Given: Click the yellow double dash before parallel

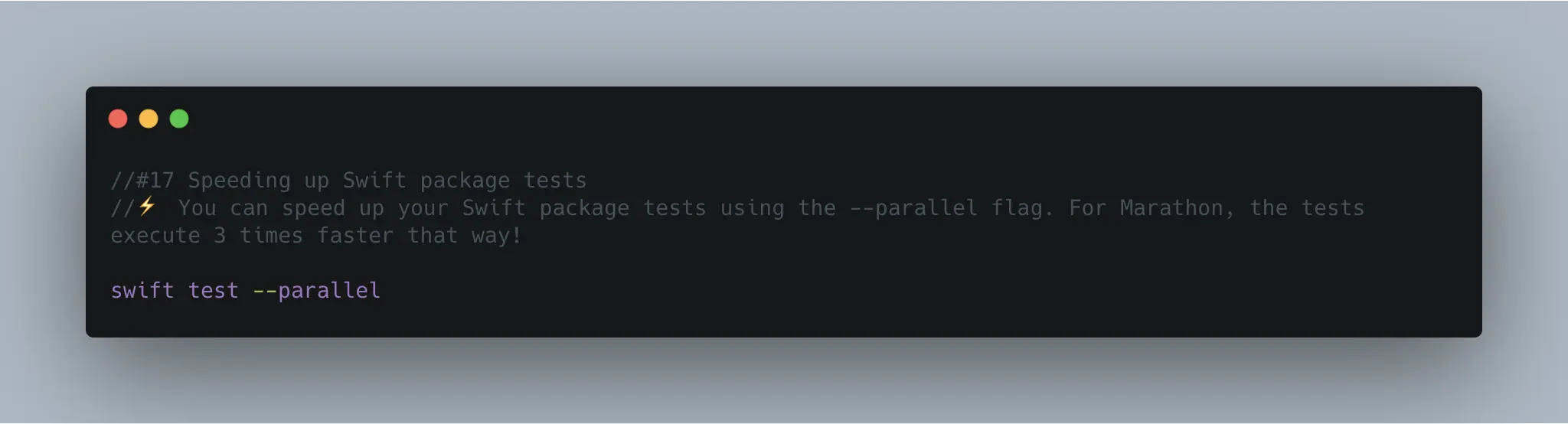Looking at the screenshot, I should (x=265, y=291).
